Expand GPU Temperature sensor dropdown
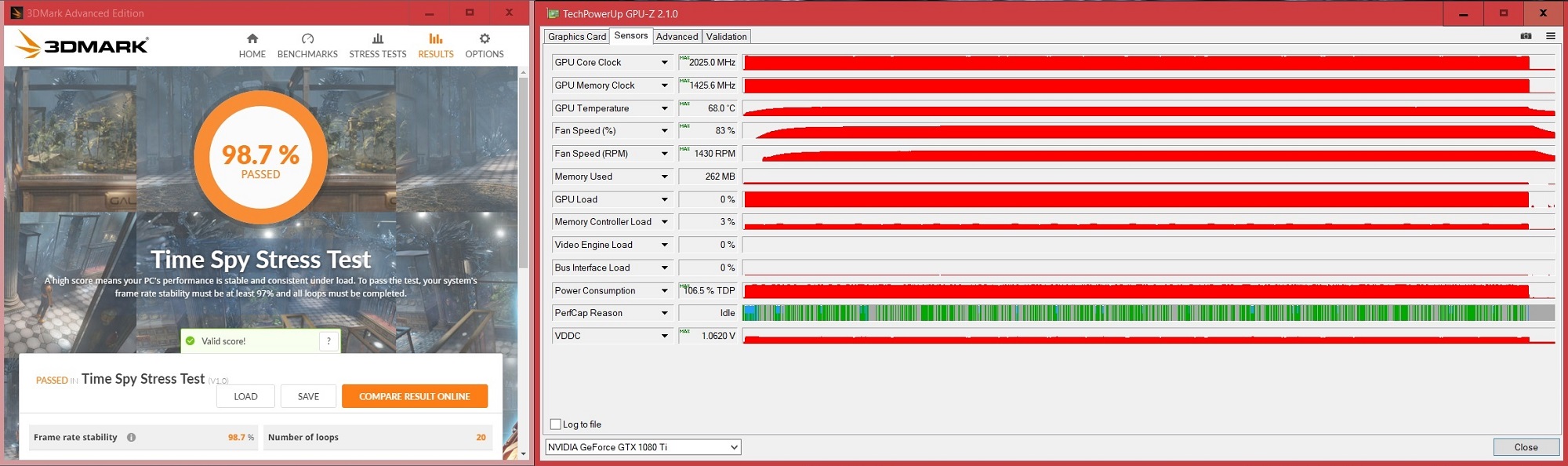1568x466 pixels. [664, 108]
